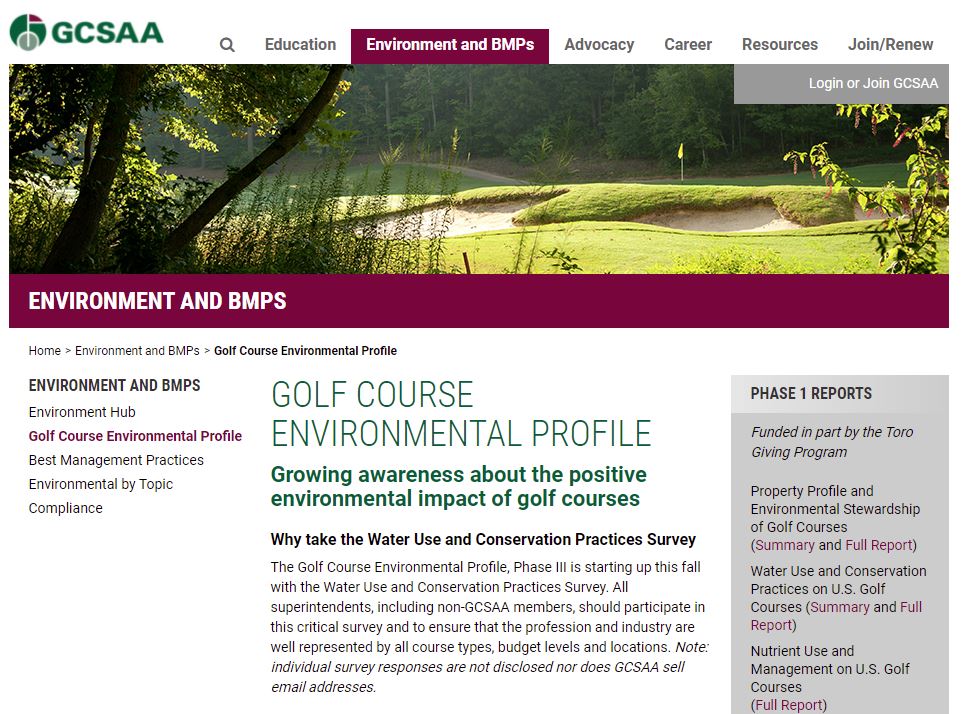
Task: Open Property Profile Summary link
Action: pos(785,545)
